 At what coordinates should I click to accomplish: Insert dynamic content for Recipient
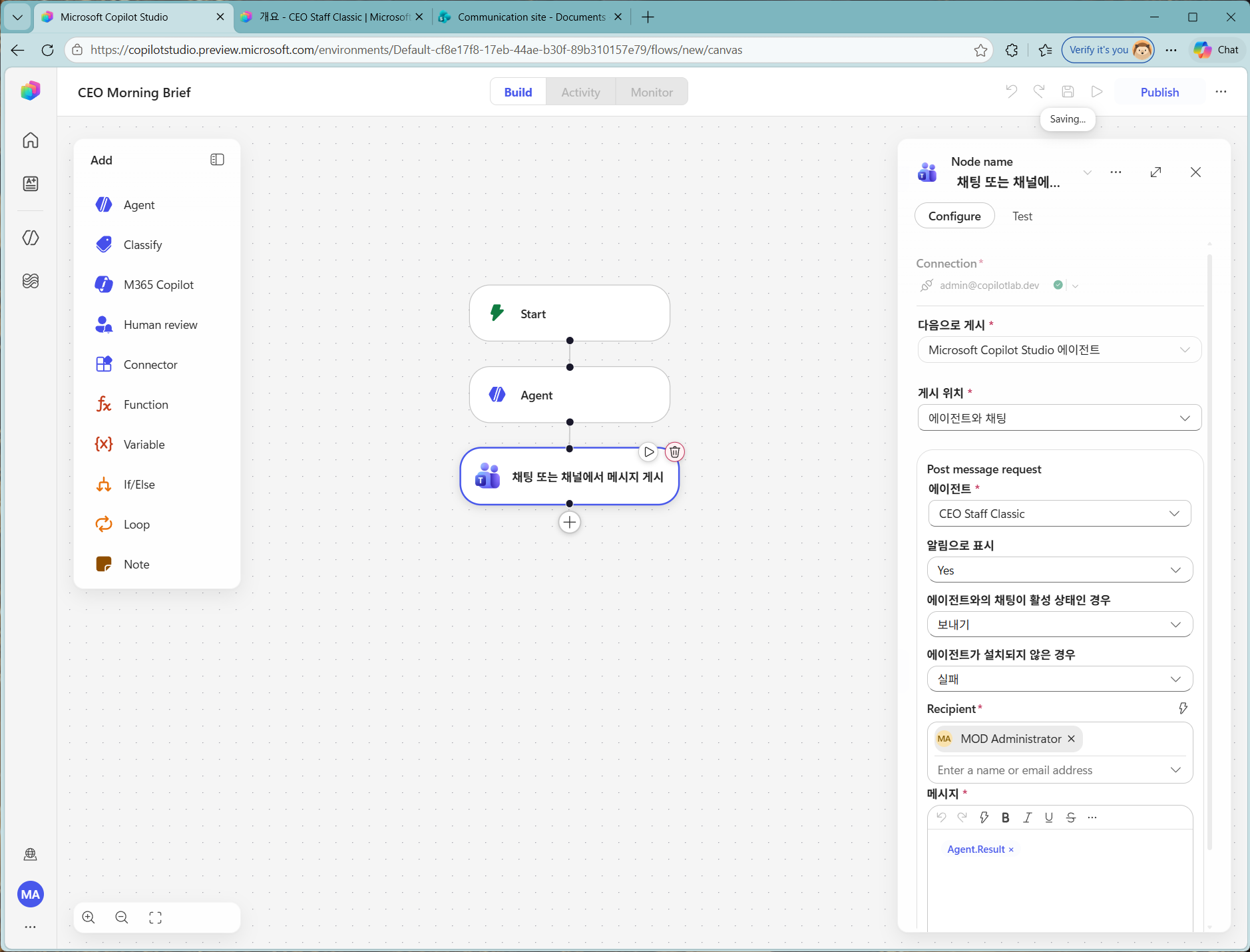pos(1183,708)
